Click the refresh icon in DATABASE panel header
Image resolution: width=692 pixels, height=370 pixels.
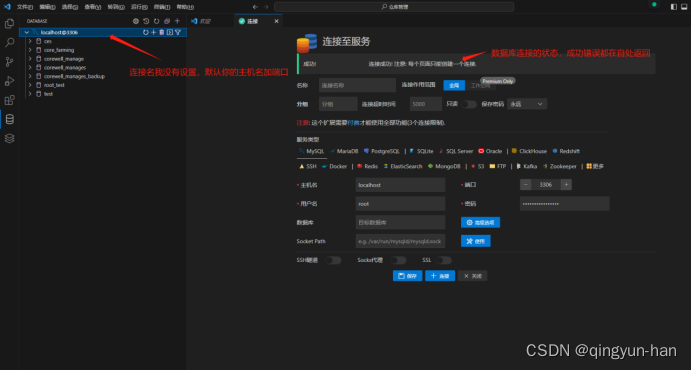(x=156, y=21)
